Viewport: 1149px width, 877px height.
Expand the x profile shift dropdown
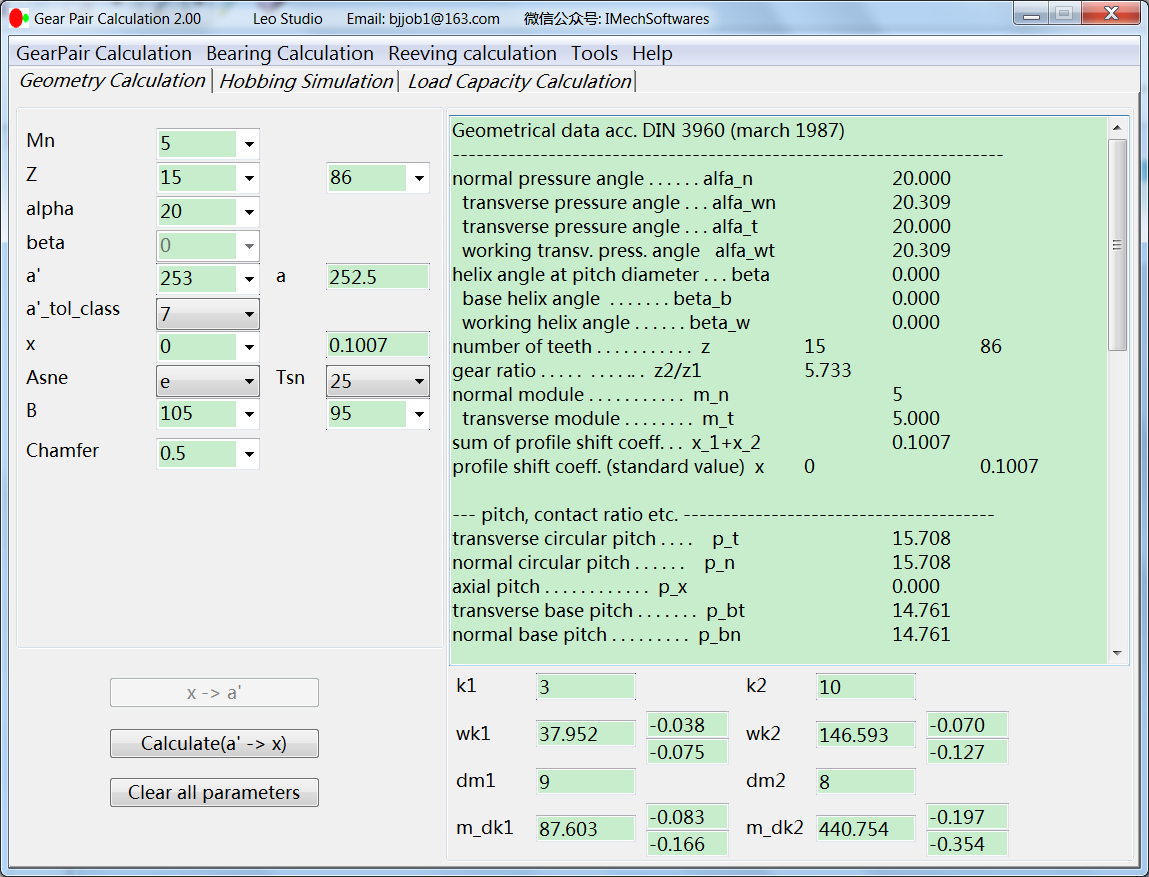249,346
